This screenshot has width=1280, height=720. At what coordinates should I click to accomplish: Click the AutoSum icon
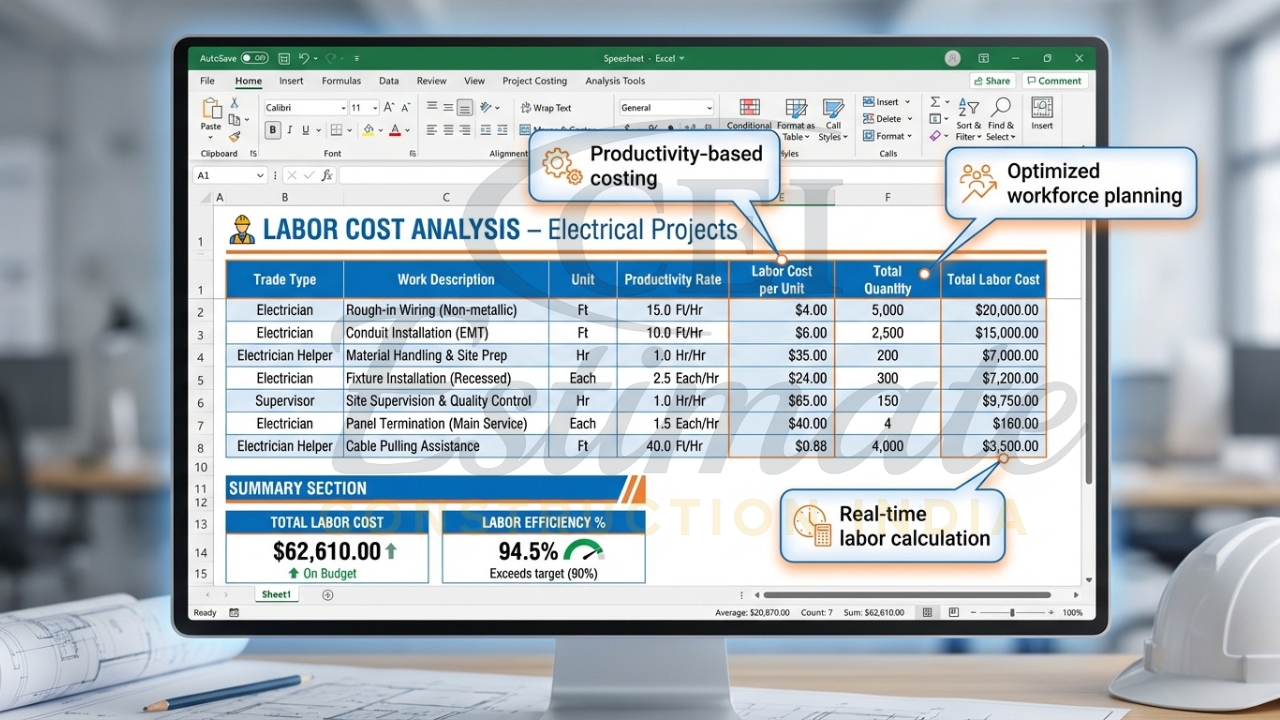(x=935, y=102)
